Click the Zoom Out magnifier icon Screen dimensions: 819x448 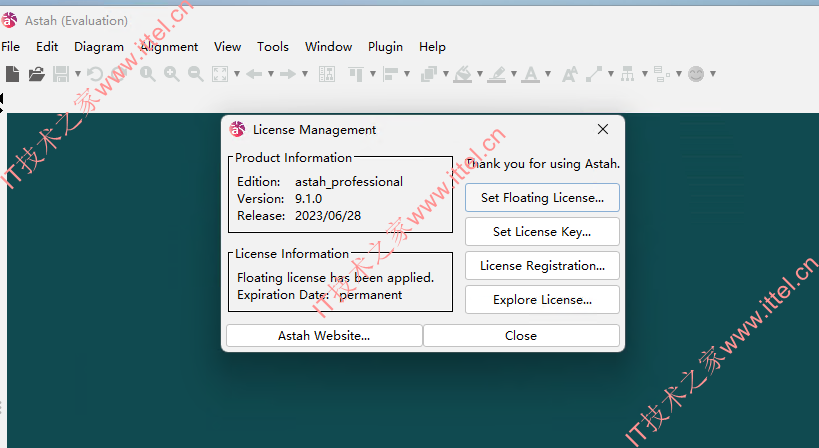point(196,74)
